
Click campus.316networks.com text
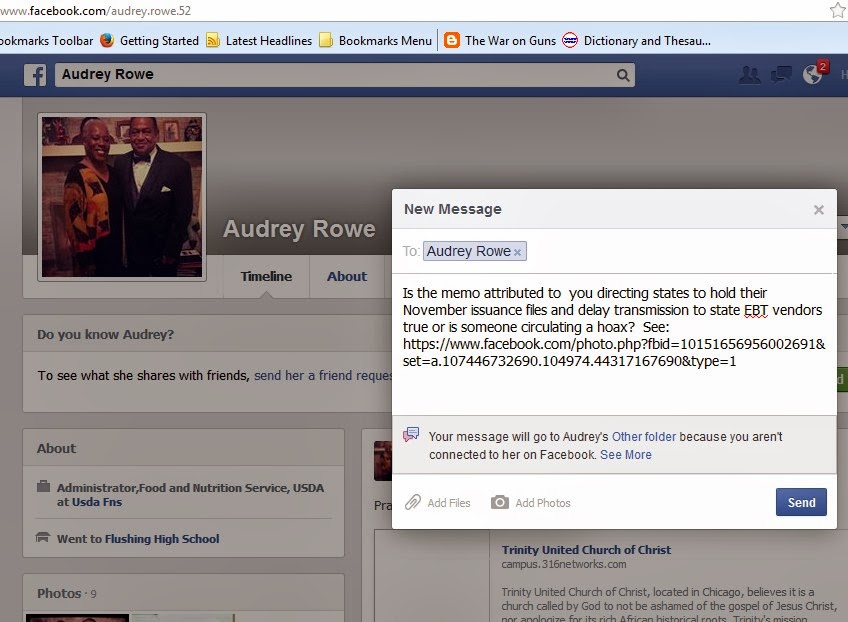(564, 564)
